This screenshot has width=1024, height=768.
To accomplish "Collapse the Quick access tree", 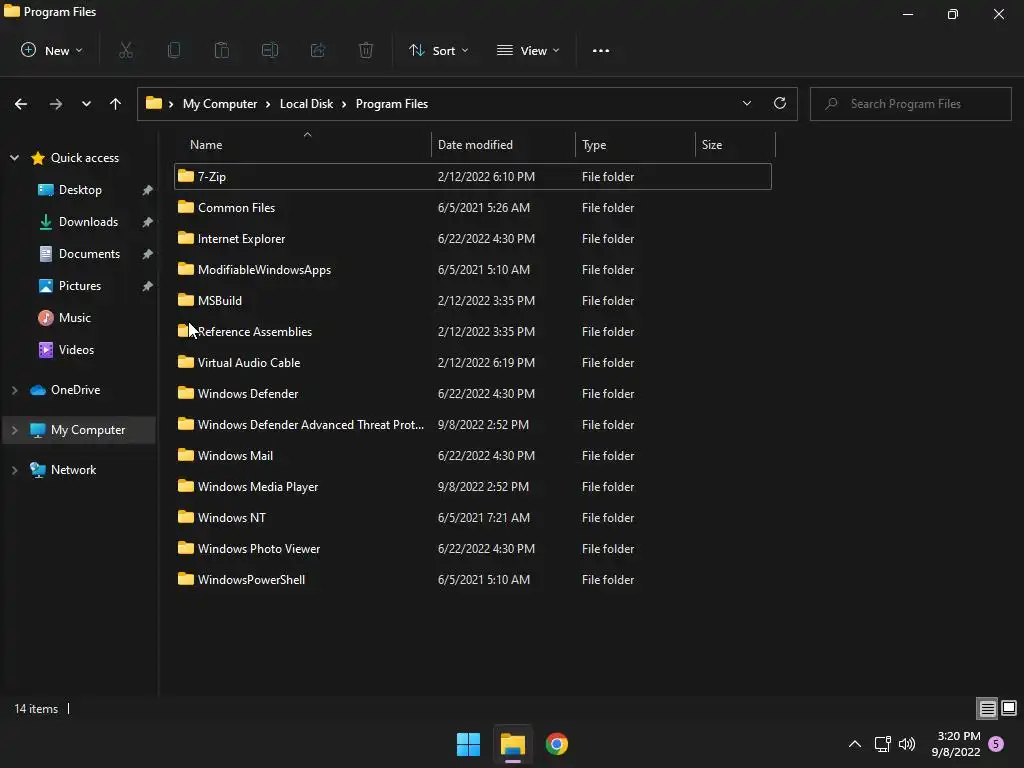I will [x=14, y=157].
